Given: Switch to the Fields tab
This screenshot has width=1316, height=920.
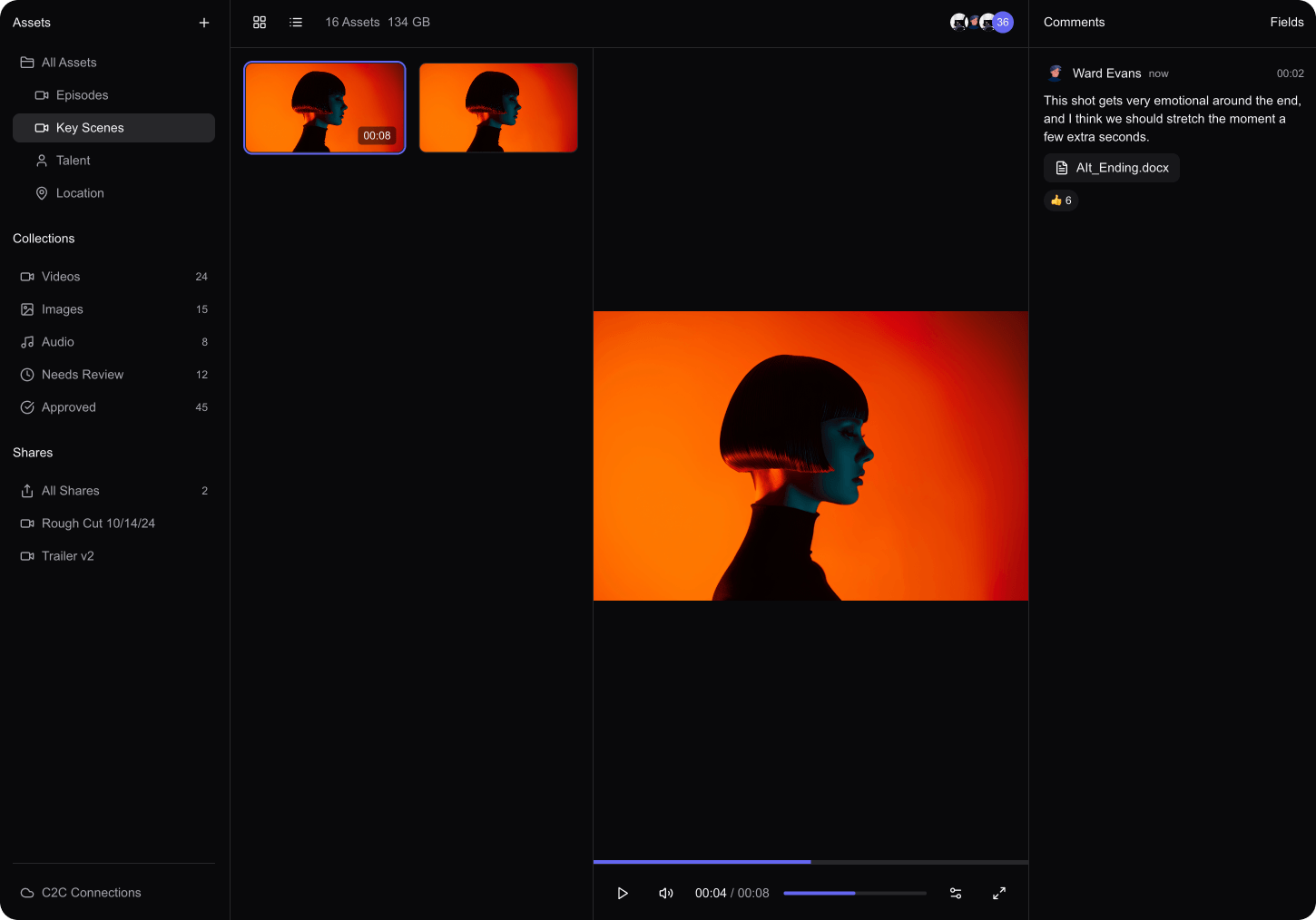Looking at the screenshot, I should tap(1286, 23).
